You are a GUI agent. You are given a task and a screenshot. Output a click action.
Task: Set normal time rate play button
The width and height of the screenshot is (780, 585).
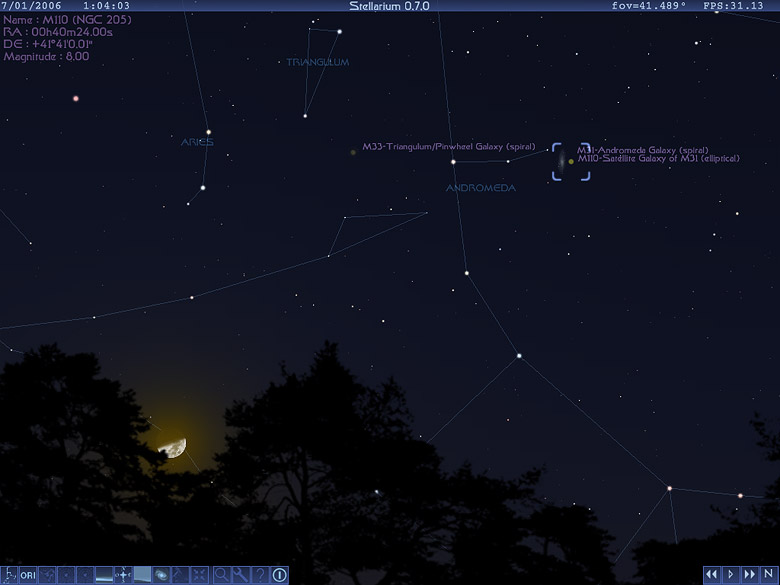[731, 575]
